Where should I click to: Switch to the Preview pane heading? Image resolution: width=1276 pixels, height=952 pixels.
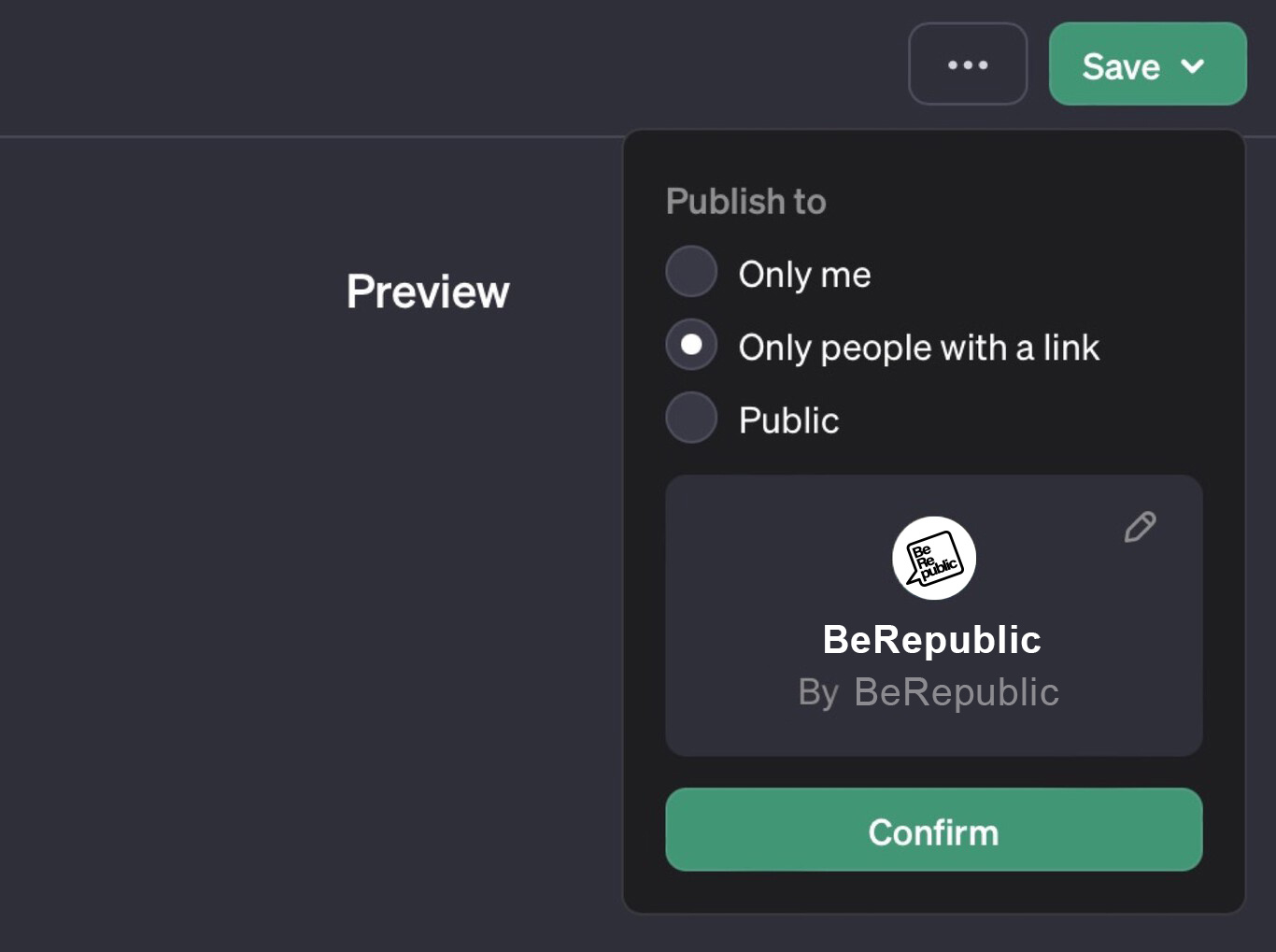point(428,291)
